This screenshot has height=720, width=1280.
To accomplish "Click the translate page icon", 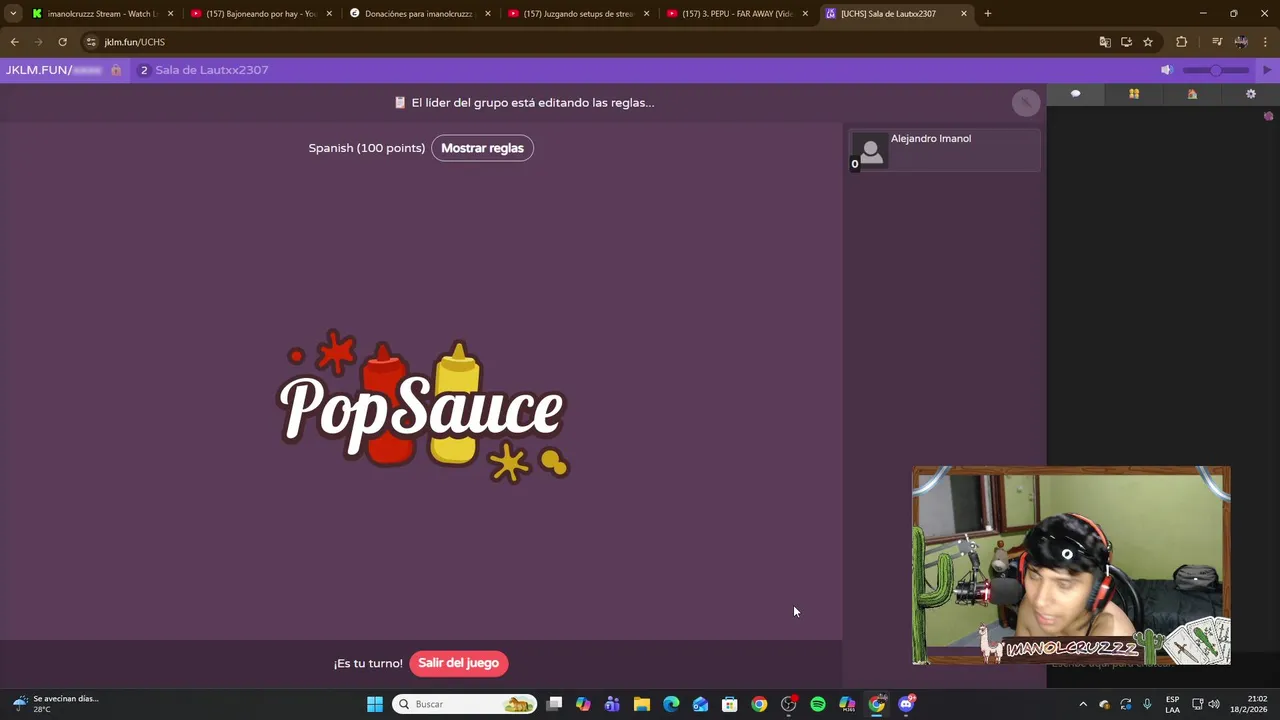I will pos(1105,42).
